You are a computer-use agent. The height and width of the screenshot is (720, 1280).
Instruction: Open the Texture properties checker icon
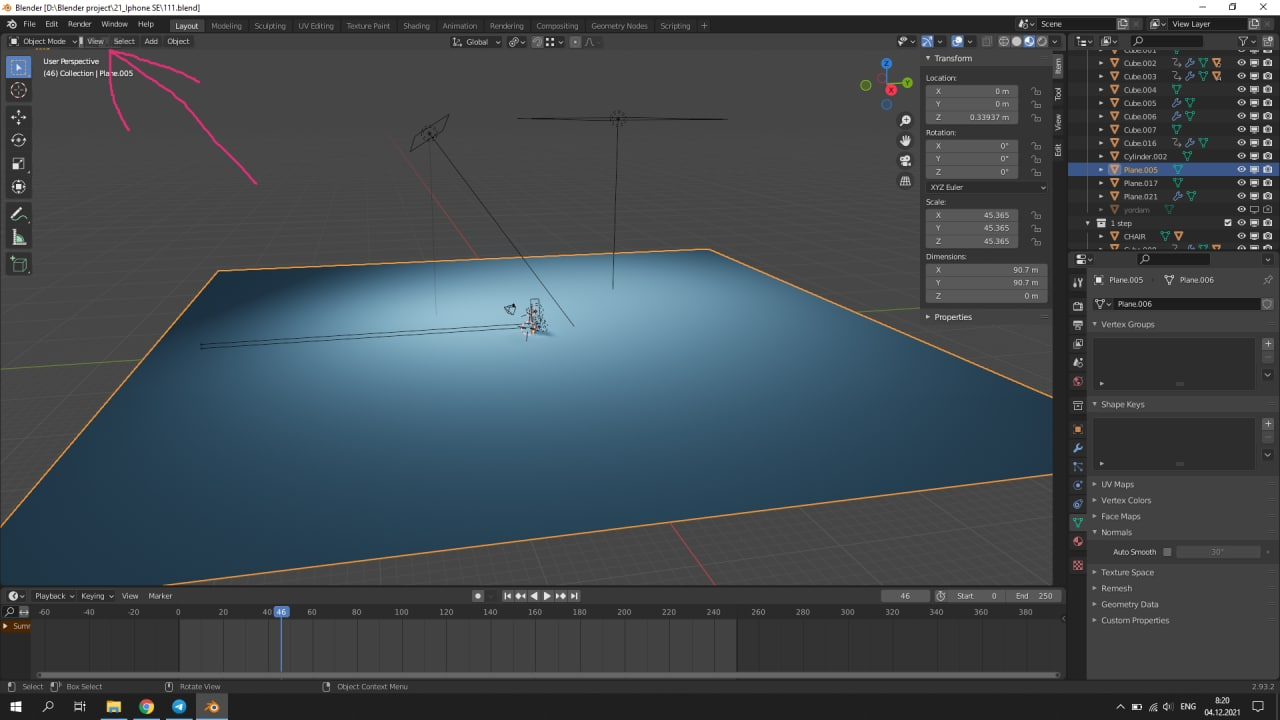pyautogui.click(x=1077, y=565)
